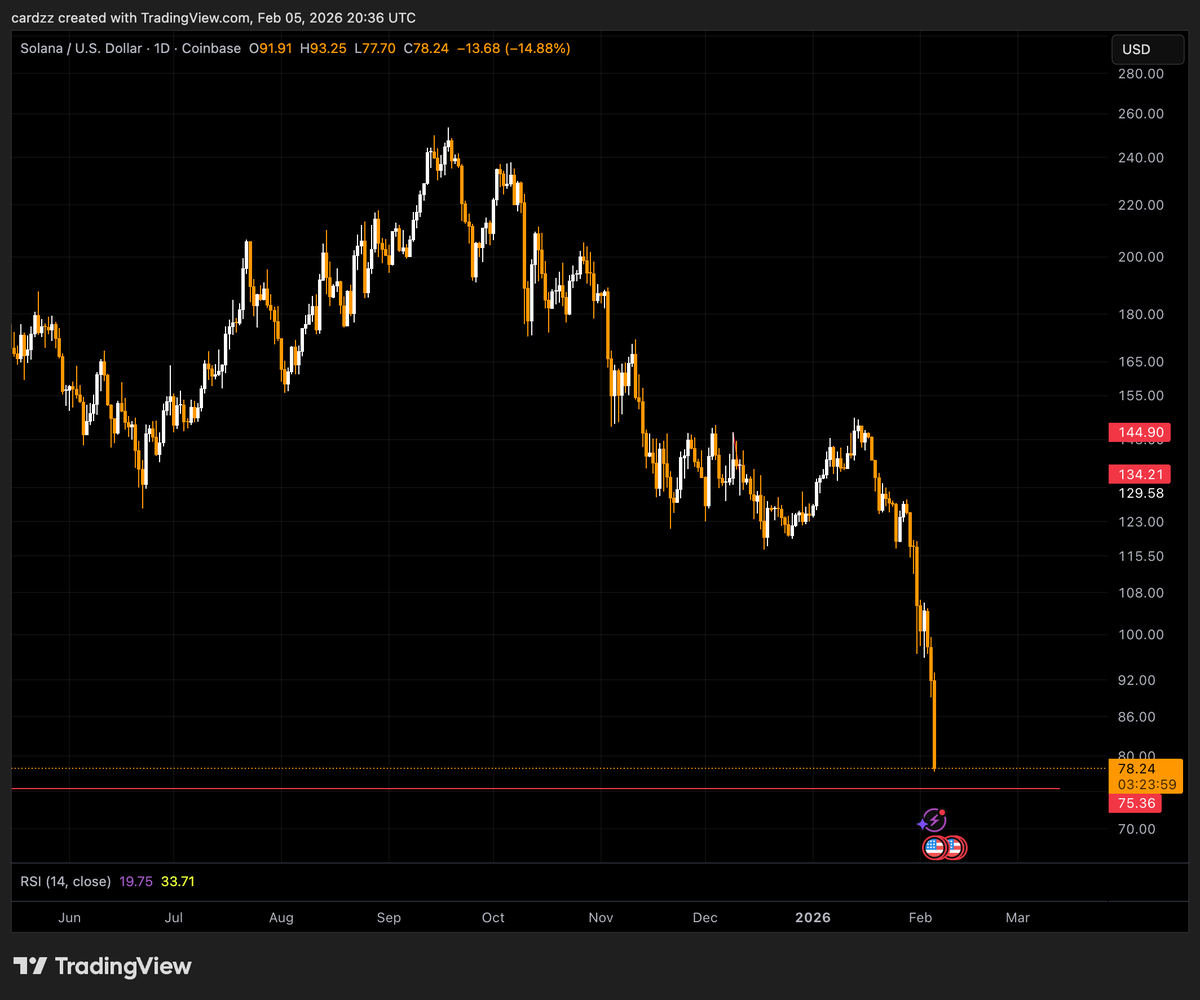The width and height of the screenshot is (1200, 1000).
Task: Click the red 75.36 price label
Action: coord(1136,803)
